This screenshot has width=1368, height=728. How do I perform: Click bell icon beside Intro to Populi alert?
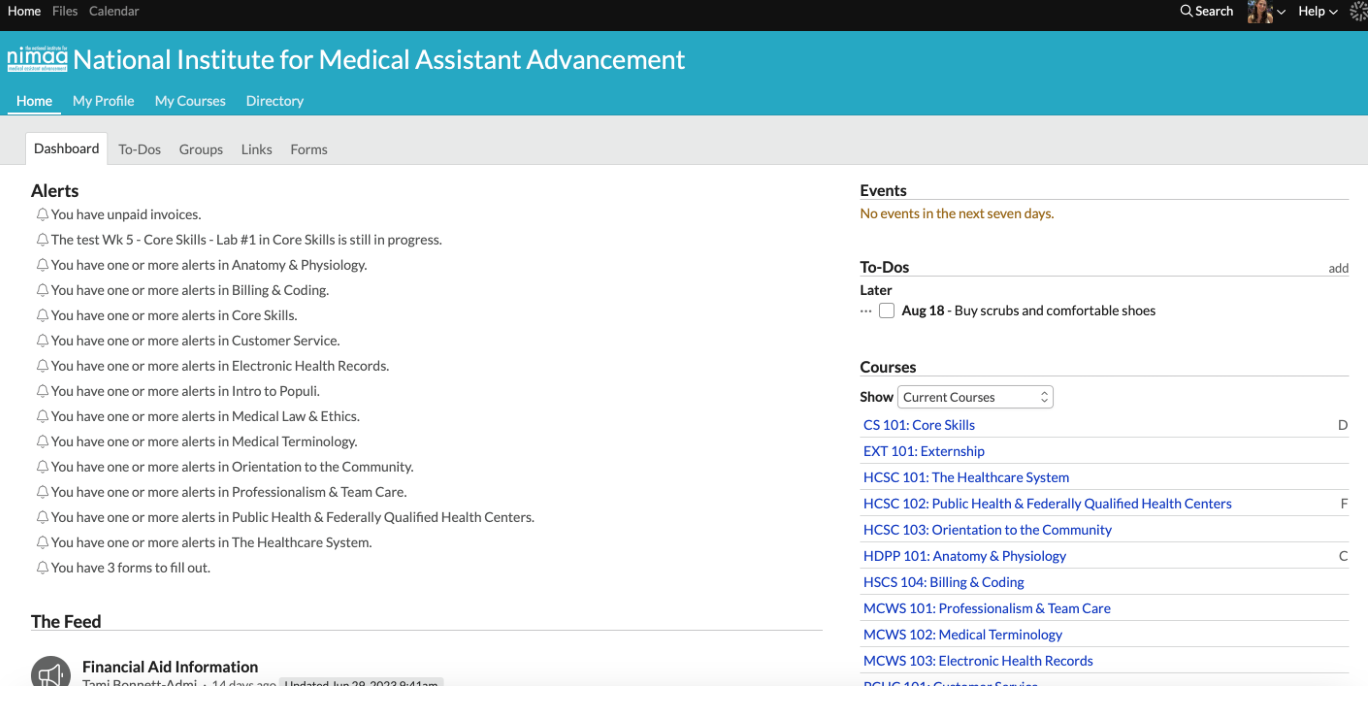42,391
